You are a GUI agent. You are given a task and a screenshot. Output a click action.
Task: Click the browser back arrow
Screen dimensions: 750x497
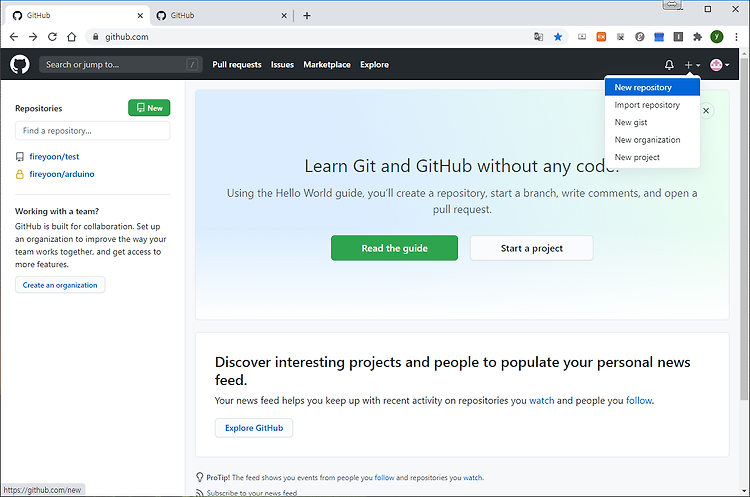(x=14, y=37)
